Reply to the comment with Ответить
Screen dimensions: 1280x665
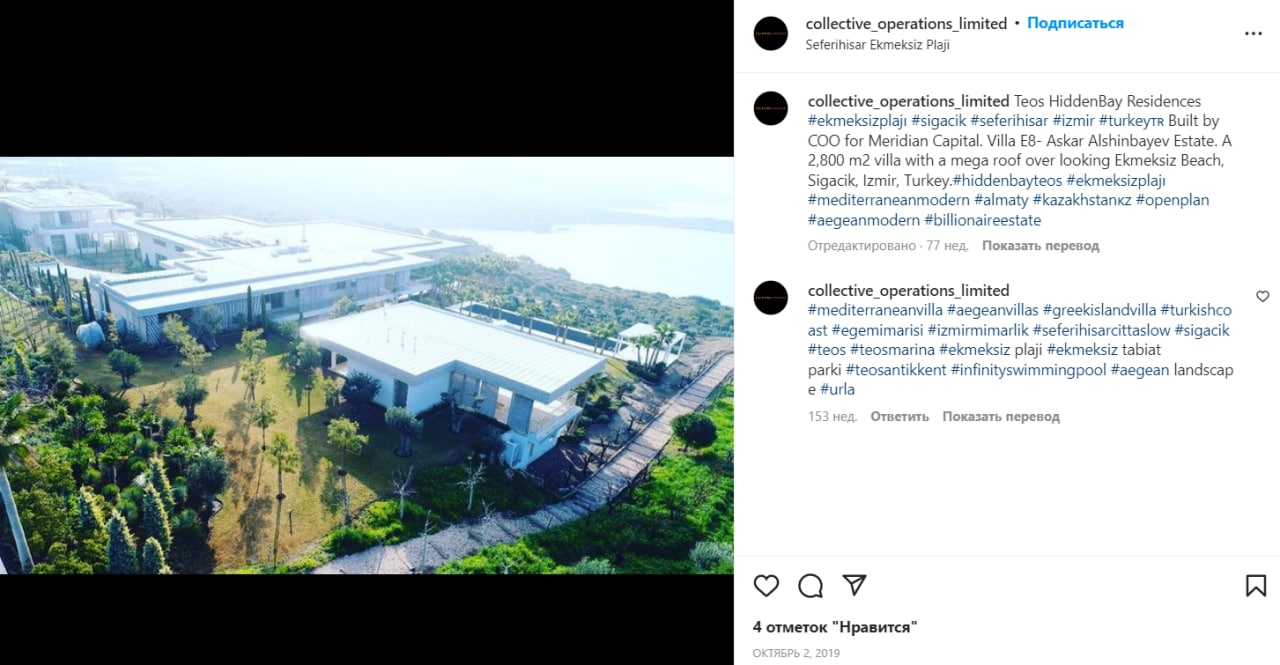point(899,416)
